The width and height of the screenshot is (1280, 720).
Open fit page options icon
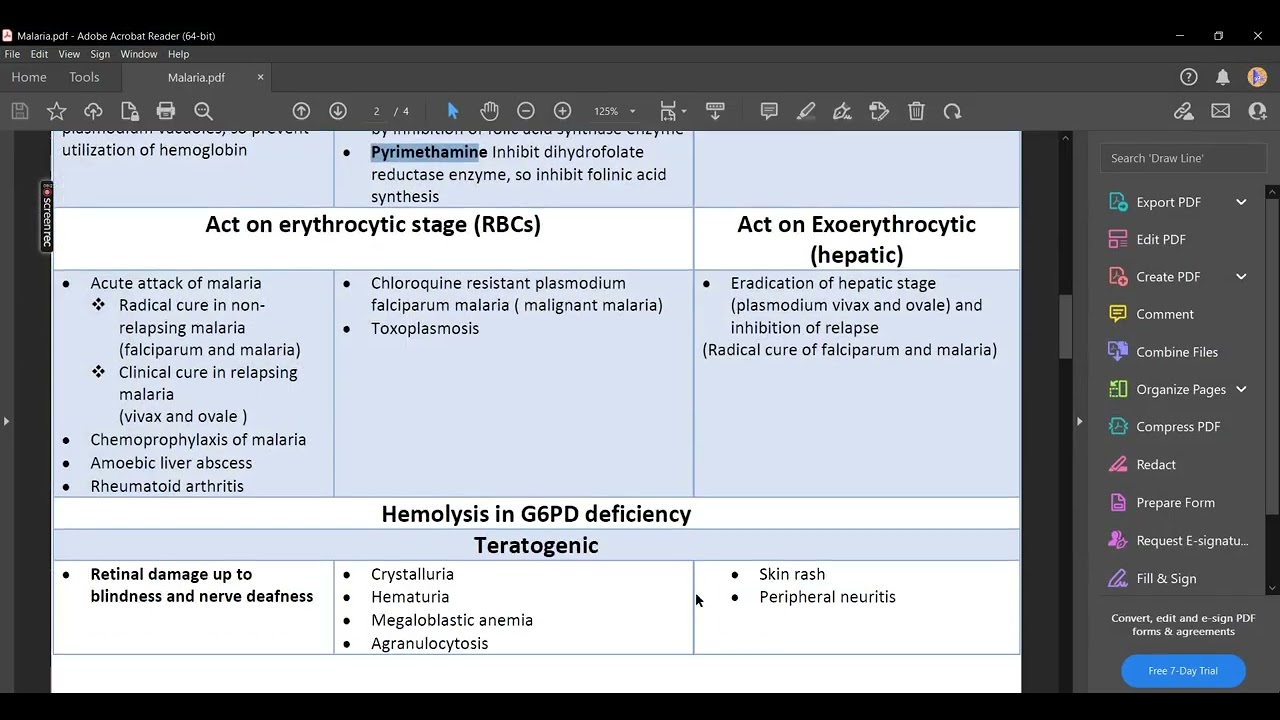(672, 111)
